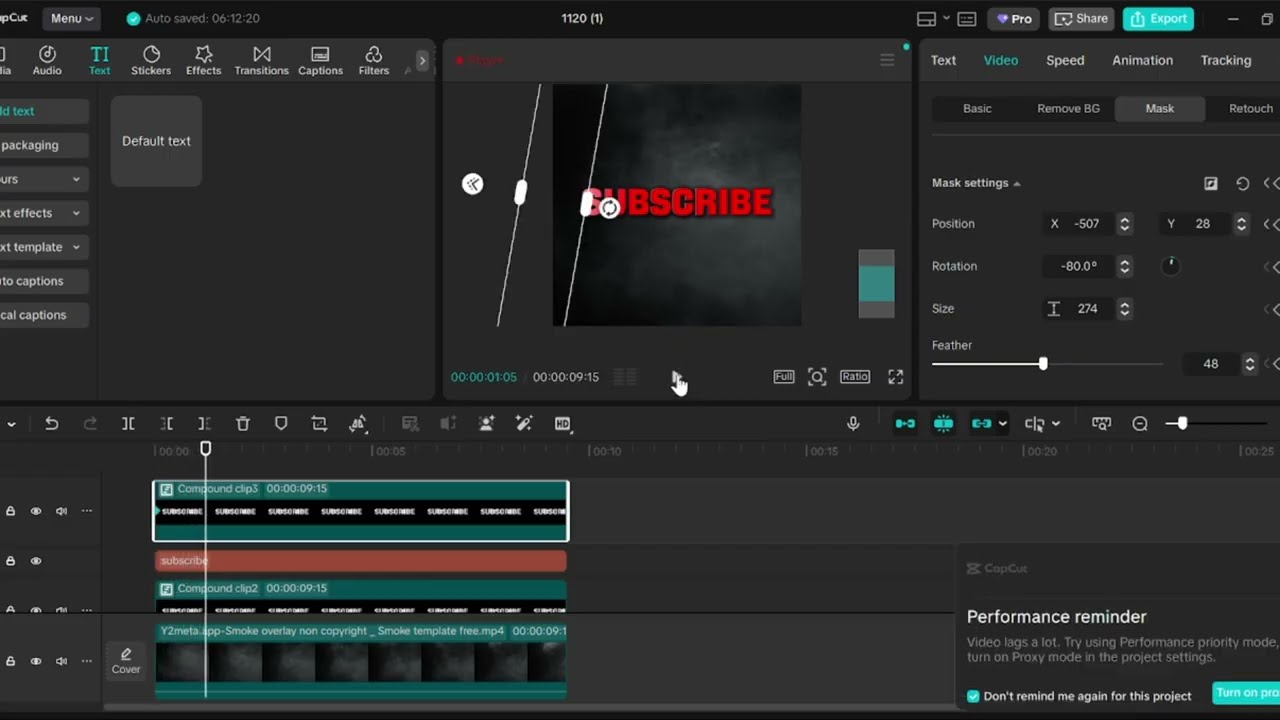
Task: Reset the mask settings
Action: (x=1242, y=183)
